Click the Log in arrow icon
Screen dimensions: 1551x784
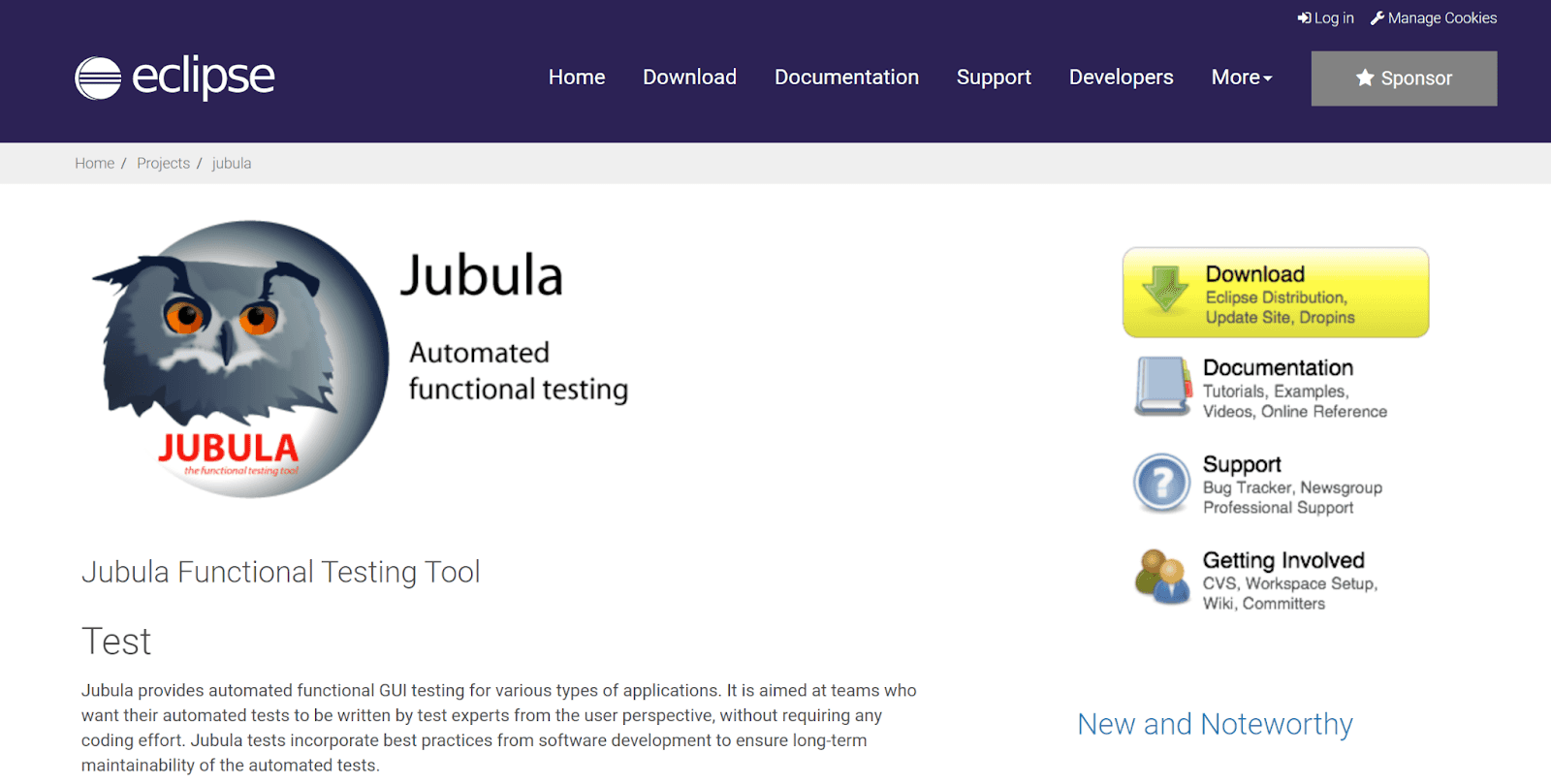click(1304, 18)
